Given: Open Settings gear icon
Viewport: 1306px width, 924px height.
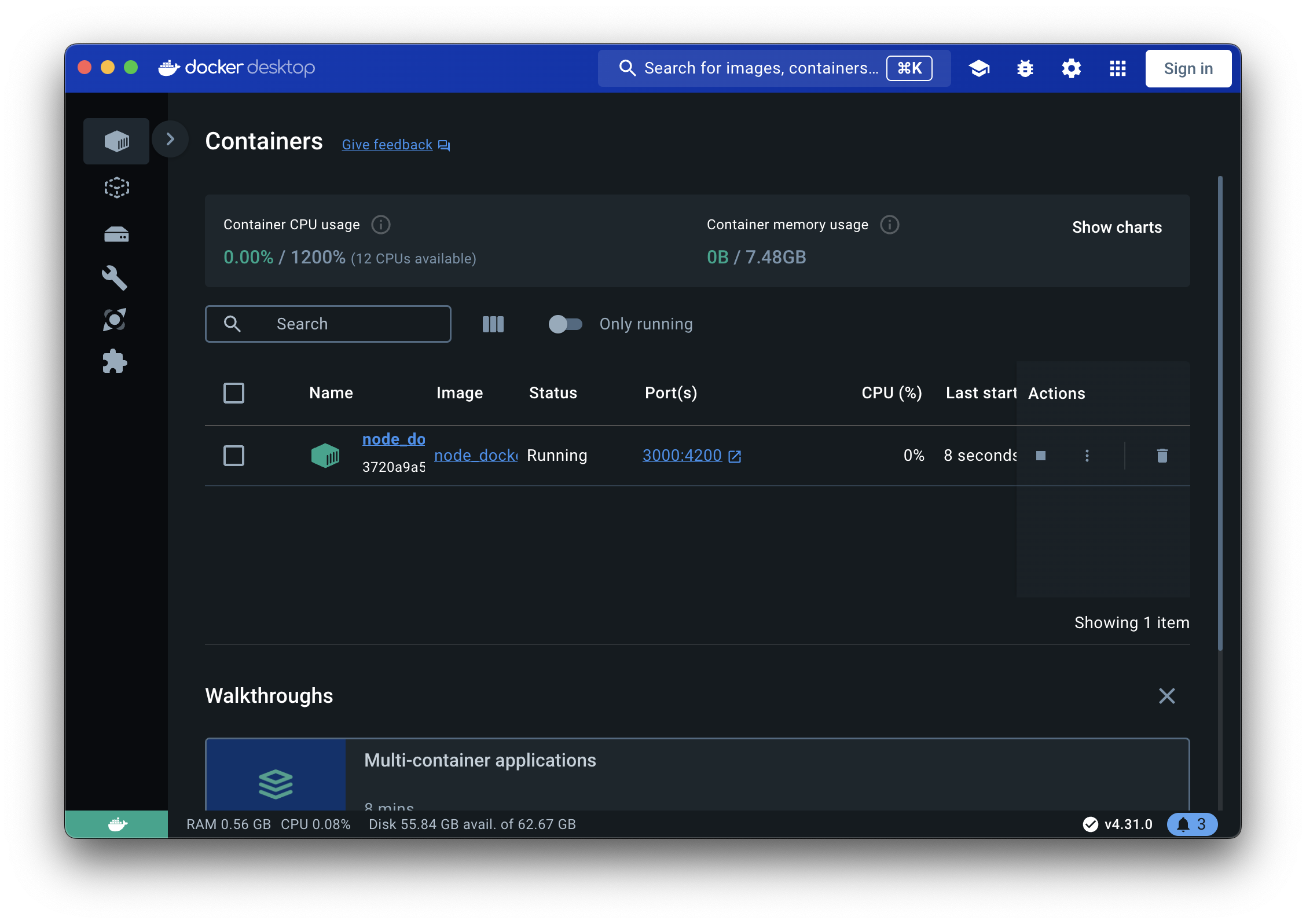Looking at the screenshot, I should pos(1072,68).
